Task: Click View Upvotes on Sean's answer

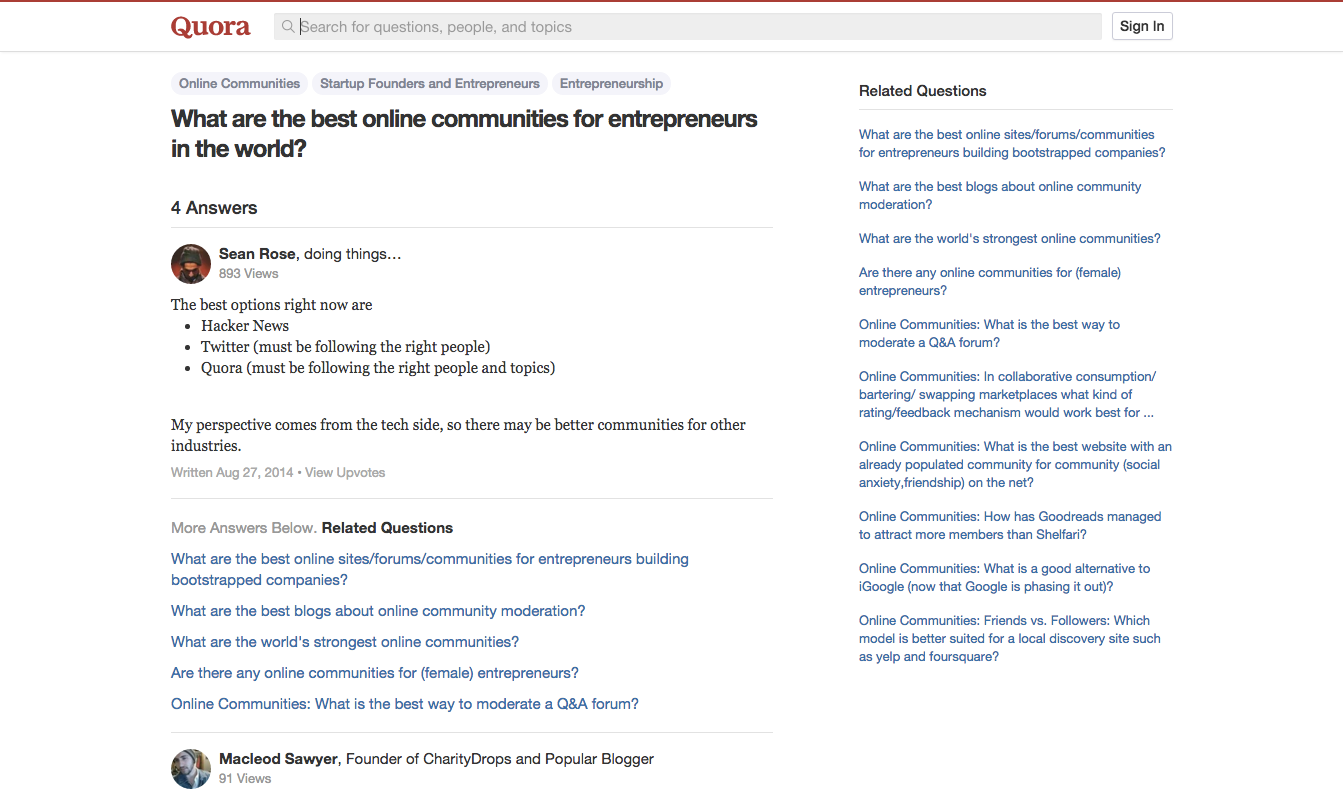Action: tap(345, 472)
